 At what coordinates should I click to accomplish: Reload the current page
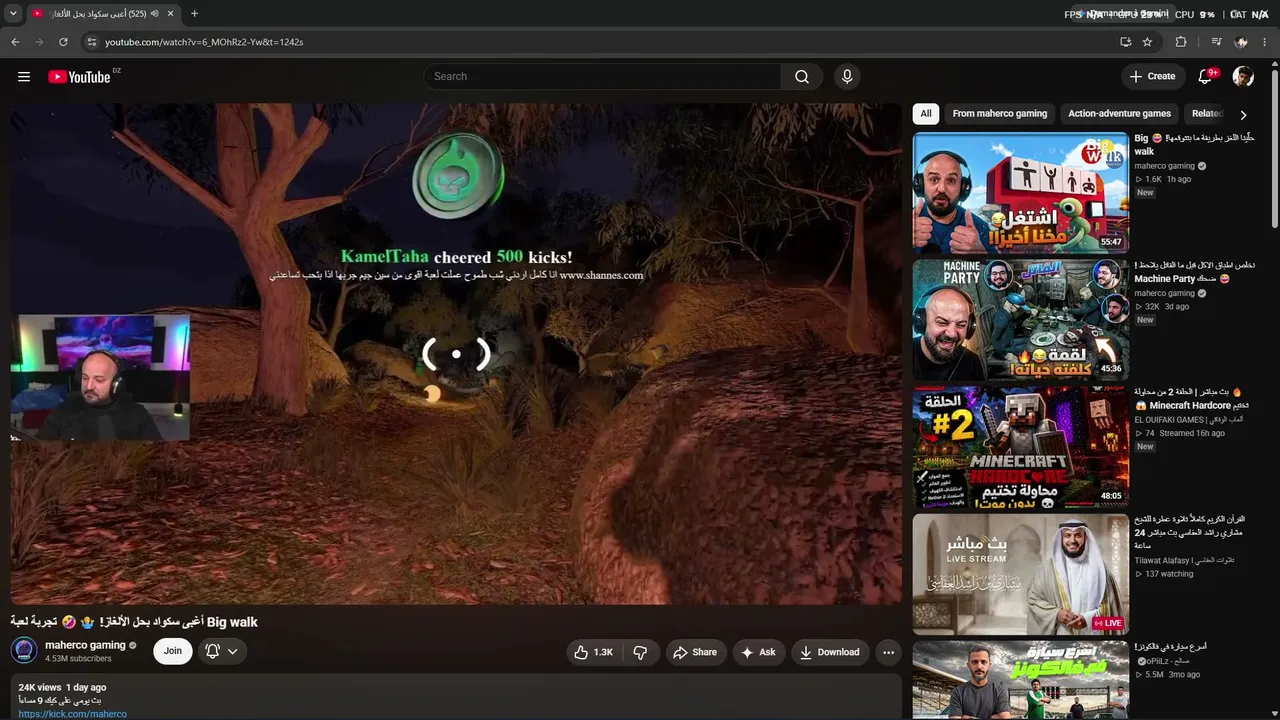coord(63,42)
